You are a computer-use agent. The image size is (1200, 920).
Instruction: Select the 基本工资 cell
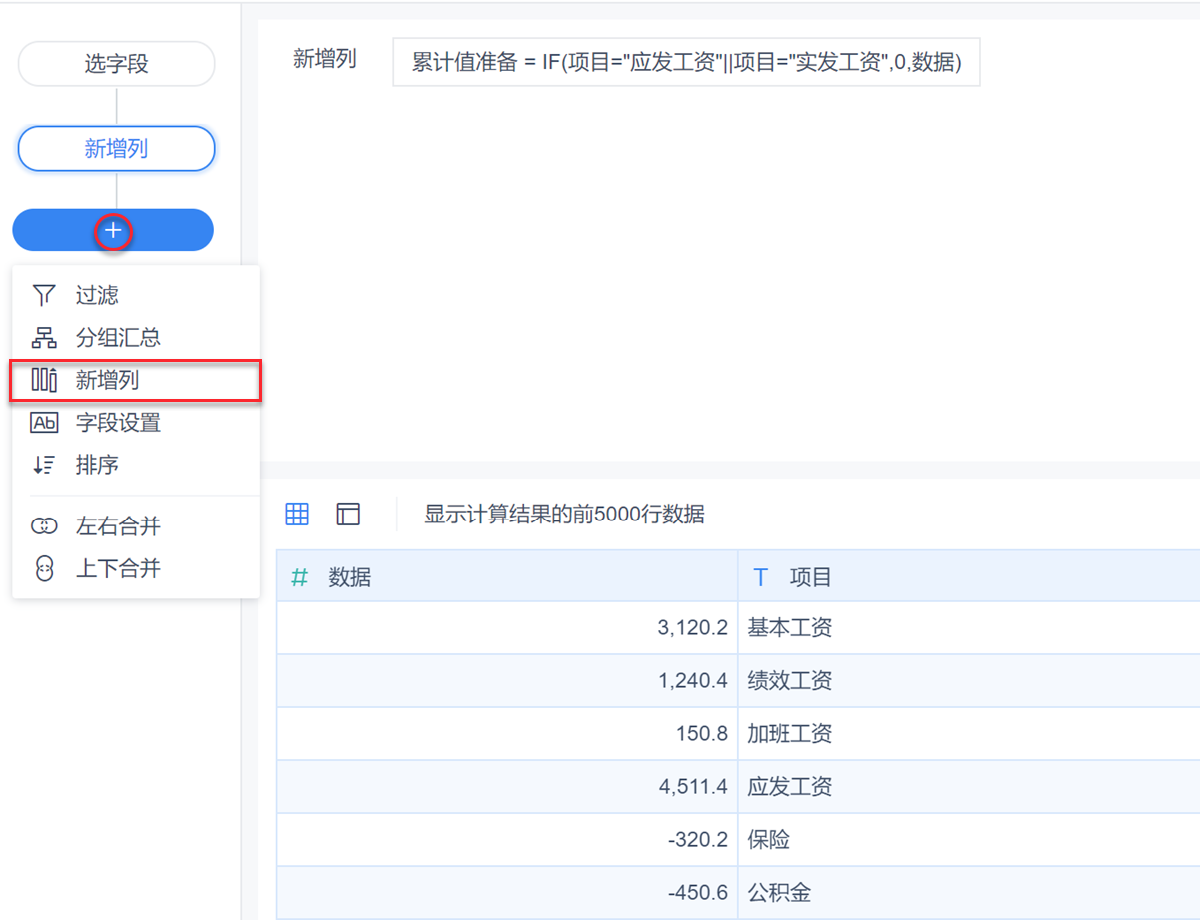[969, 628]
